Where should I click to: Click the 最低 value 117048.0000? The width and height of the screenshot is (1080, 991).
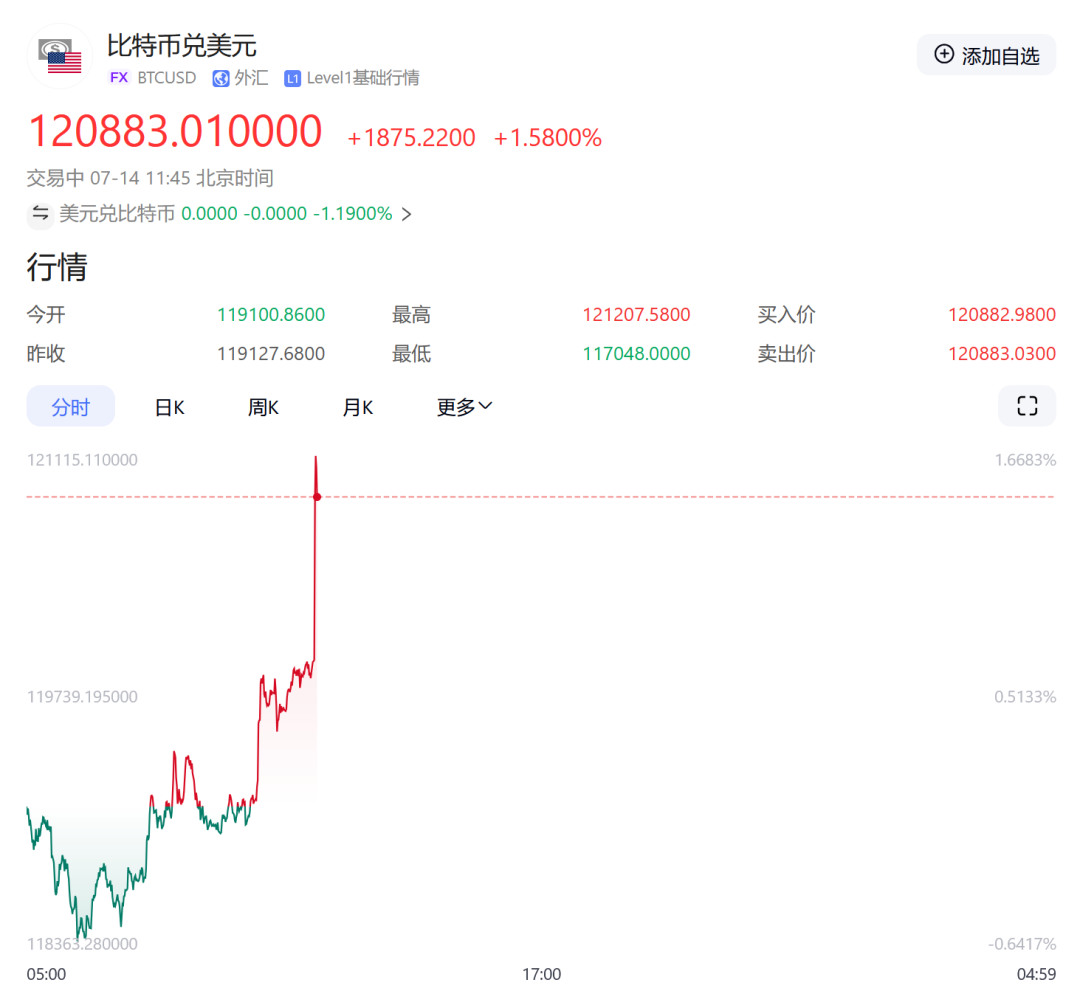tap(636, 354)
